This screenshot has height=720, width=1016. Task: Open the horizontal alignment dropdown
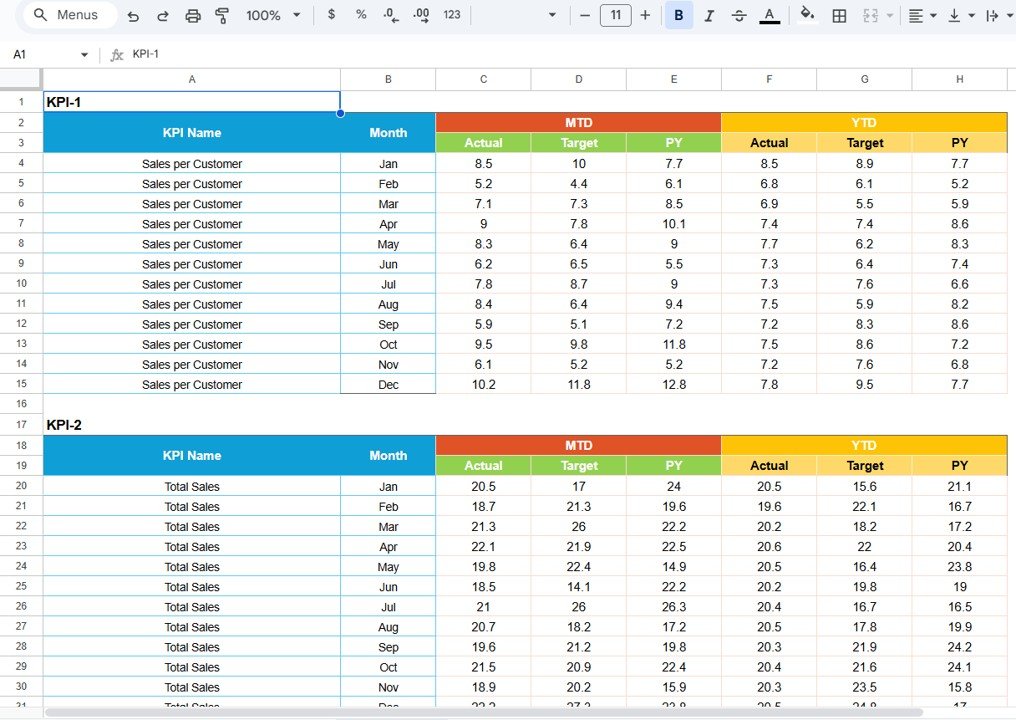tap(921, 15)
